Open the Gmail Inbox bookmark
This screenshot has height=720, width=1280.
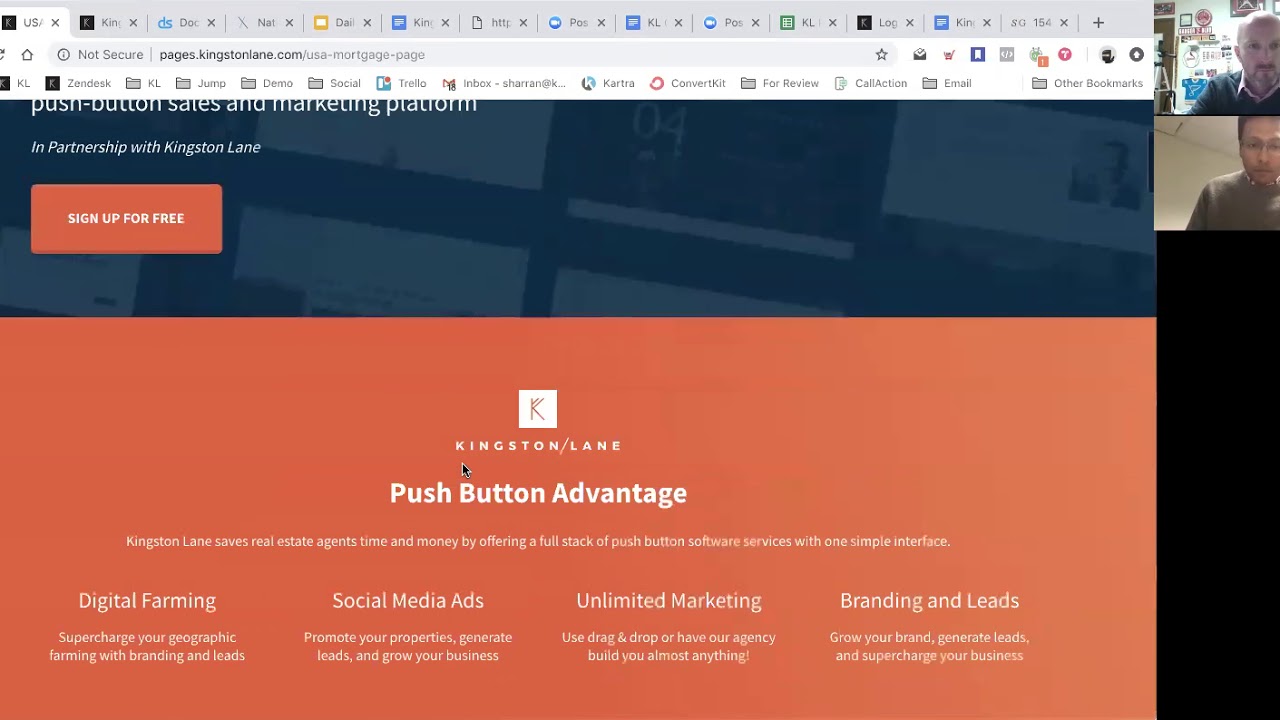pyautogui.click(x=504, y=83)
